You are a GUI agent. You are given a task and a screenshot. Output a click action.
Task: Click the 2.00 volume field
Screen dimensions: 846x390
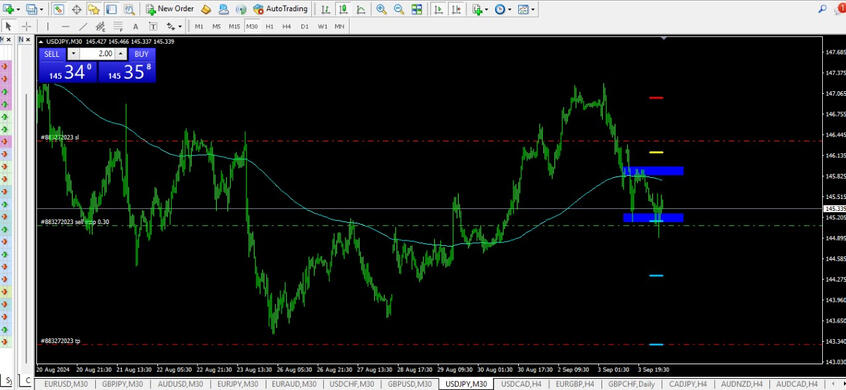pos(98,54)
